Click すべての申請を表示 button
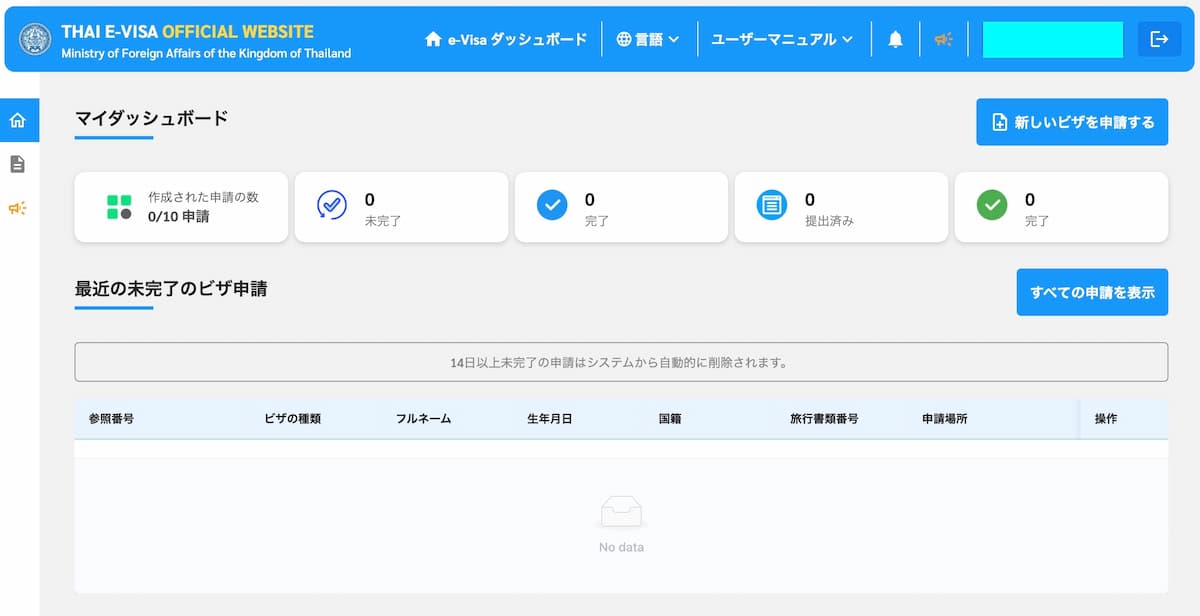Screen dimensions: 1200x616 pos(1092,292)
